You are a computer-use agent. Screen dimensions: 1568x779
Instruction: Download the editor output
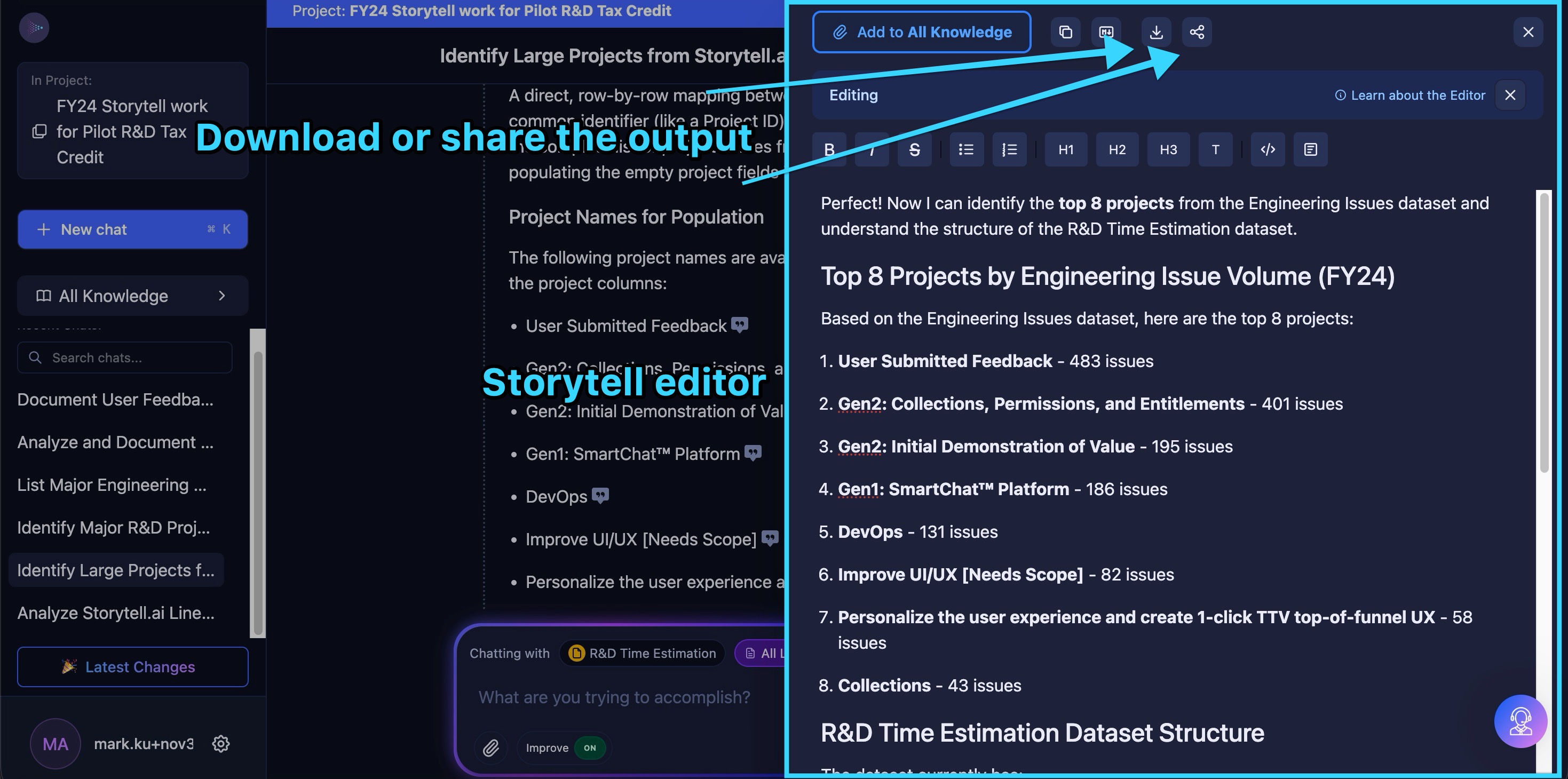pos(1156,32)
